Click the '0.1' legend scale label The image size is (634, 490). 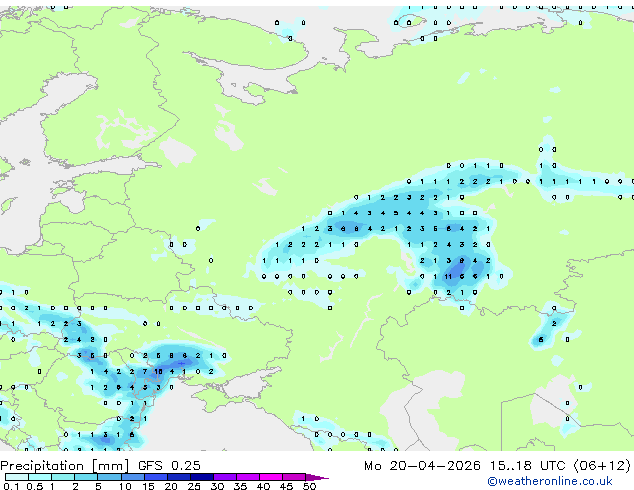12,486
